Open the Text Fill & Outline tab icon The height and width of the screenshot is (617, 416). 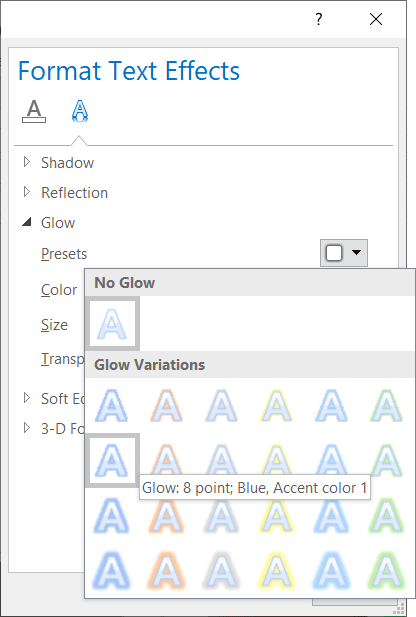click(x=34, y=111)
